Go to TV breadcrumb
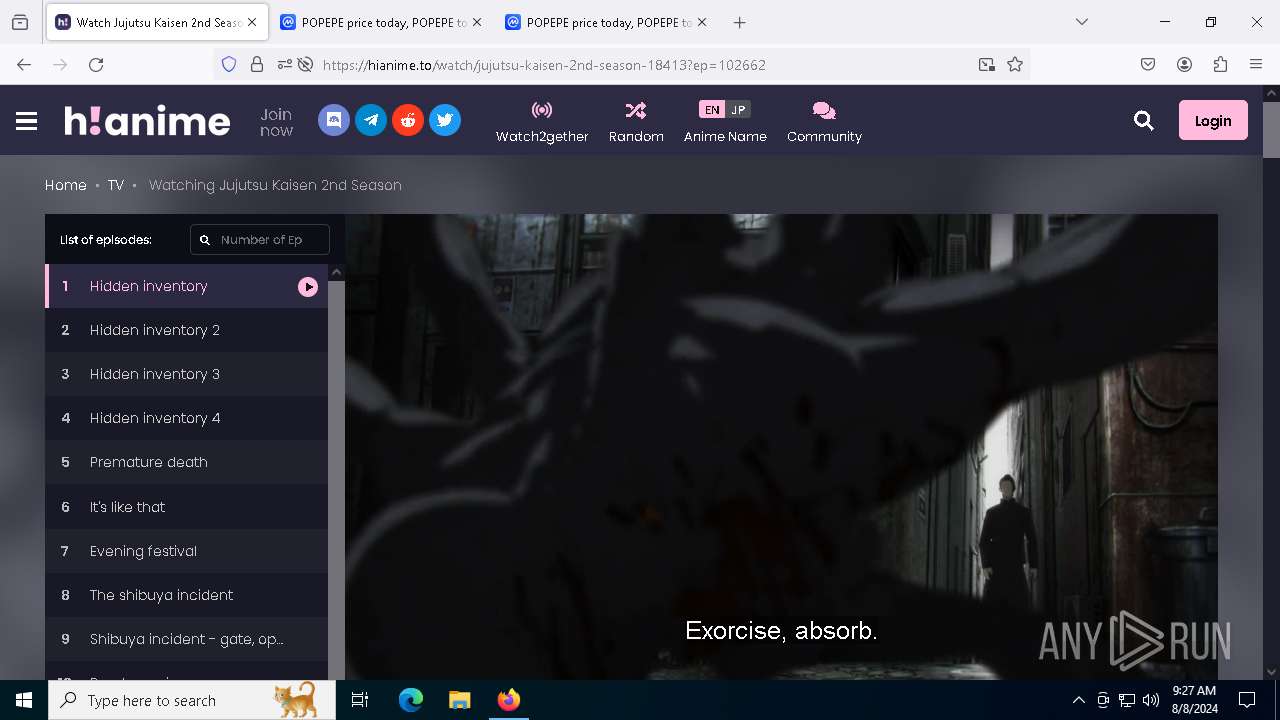 [116, 185]
